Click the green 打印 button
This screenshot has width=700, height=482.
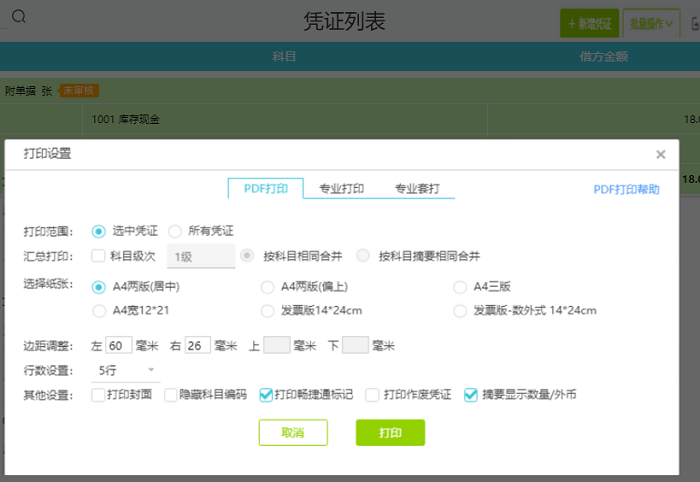click(390, 432)
